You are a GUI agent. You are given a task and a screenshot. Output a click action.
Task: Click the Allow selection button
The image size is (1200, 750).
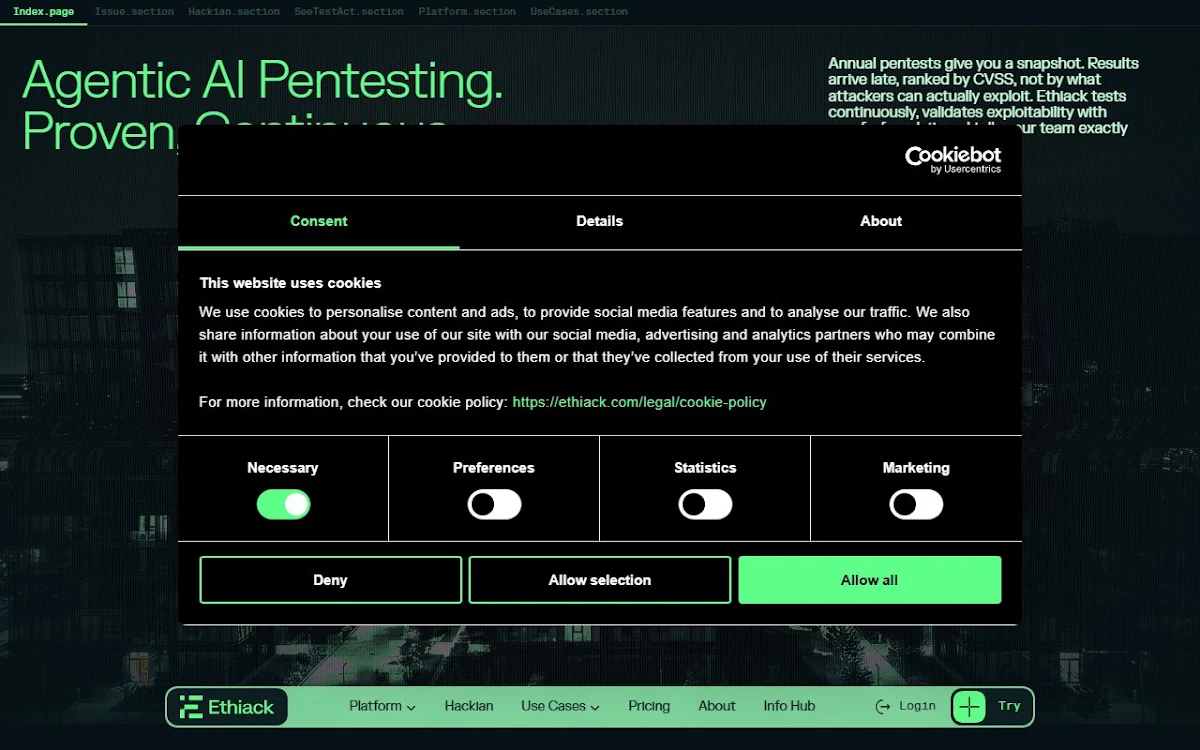click(x=600, y=580)
